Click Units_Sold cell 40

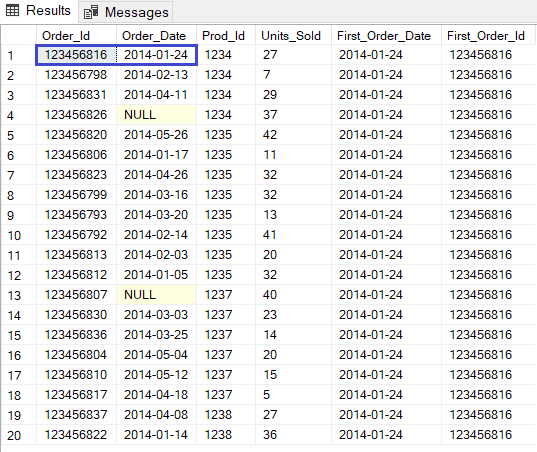[294, 295]
